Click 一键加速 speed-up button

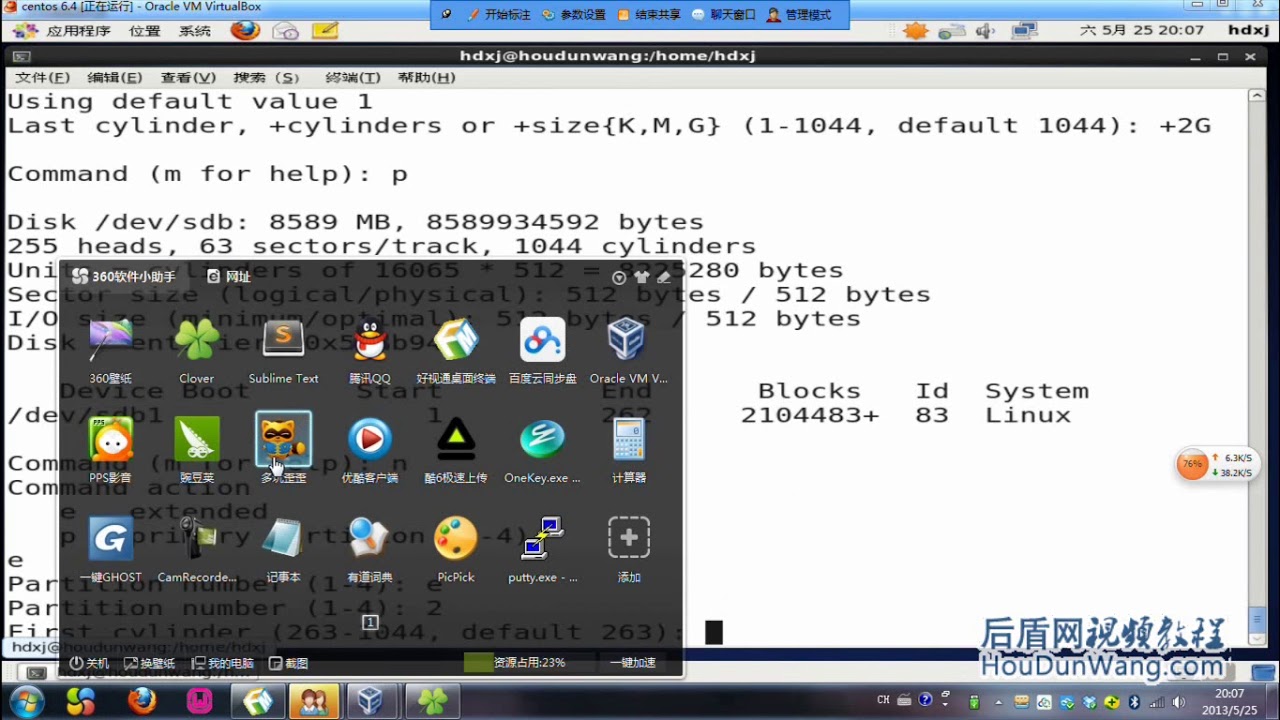click(633, 663)
